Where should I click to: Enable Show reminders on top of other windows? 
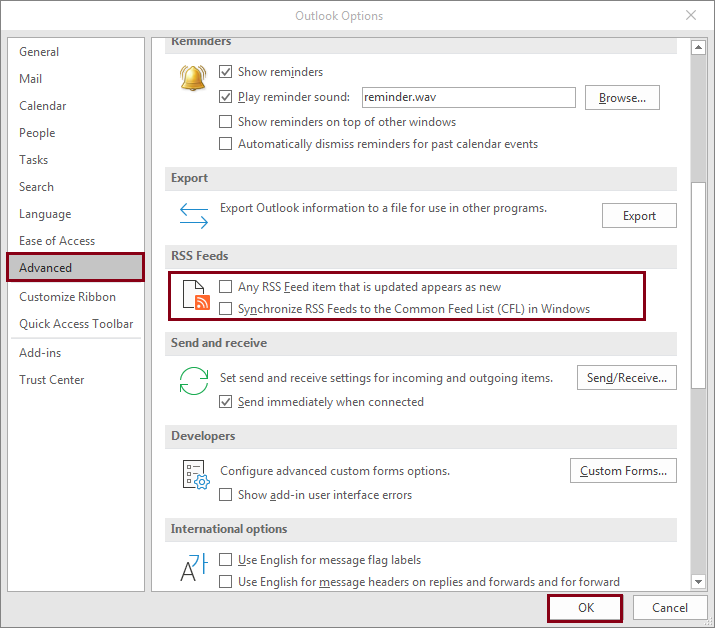[x=225, y=122]
